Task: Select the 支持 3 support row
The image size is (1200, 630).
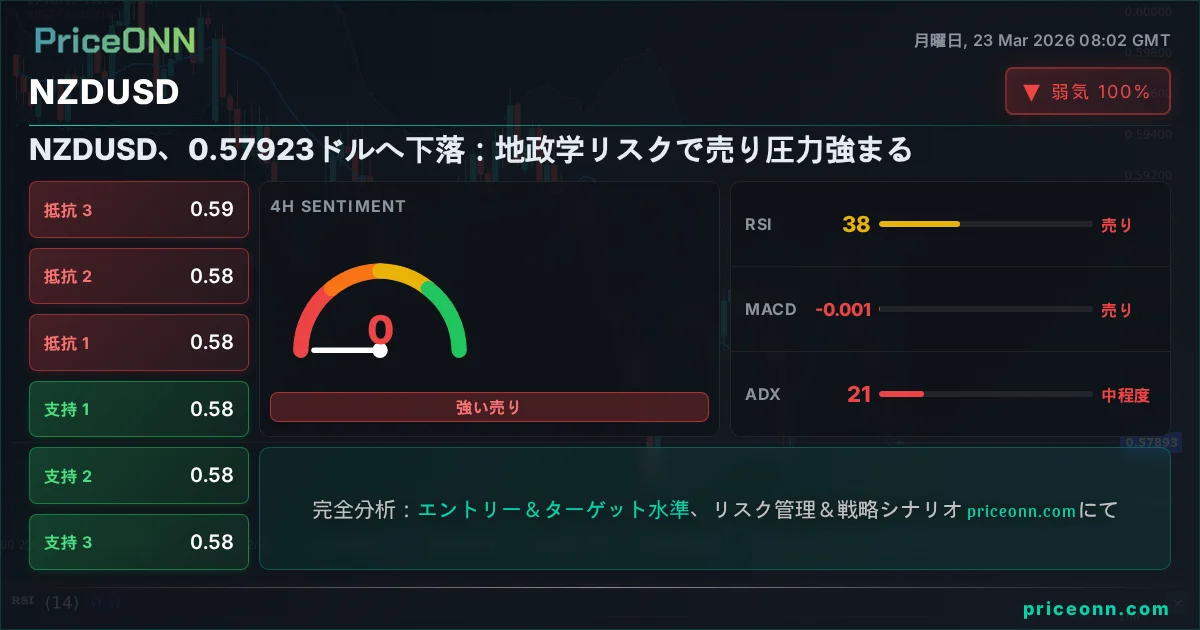Action: click(x=139, y=542)
